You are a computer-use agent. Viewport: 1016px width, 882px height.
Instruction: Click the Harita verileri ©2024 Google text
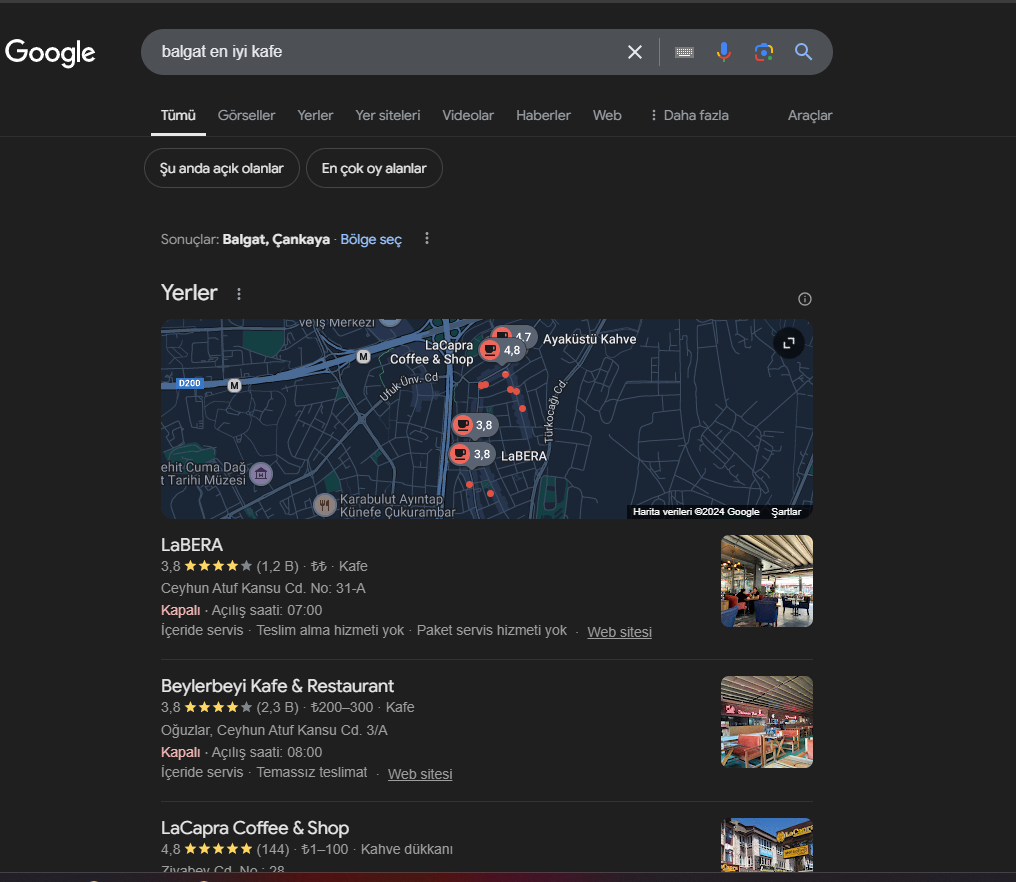pos(696,512)
